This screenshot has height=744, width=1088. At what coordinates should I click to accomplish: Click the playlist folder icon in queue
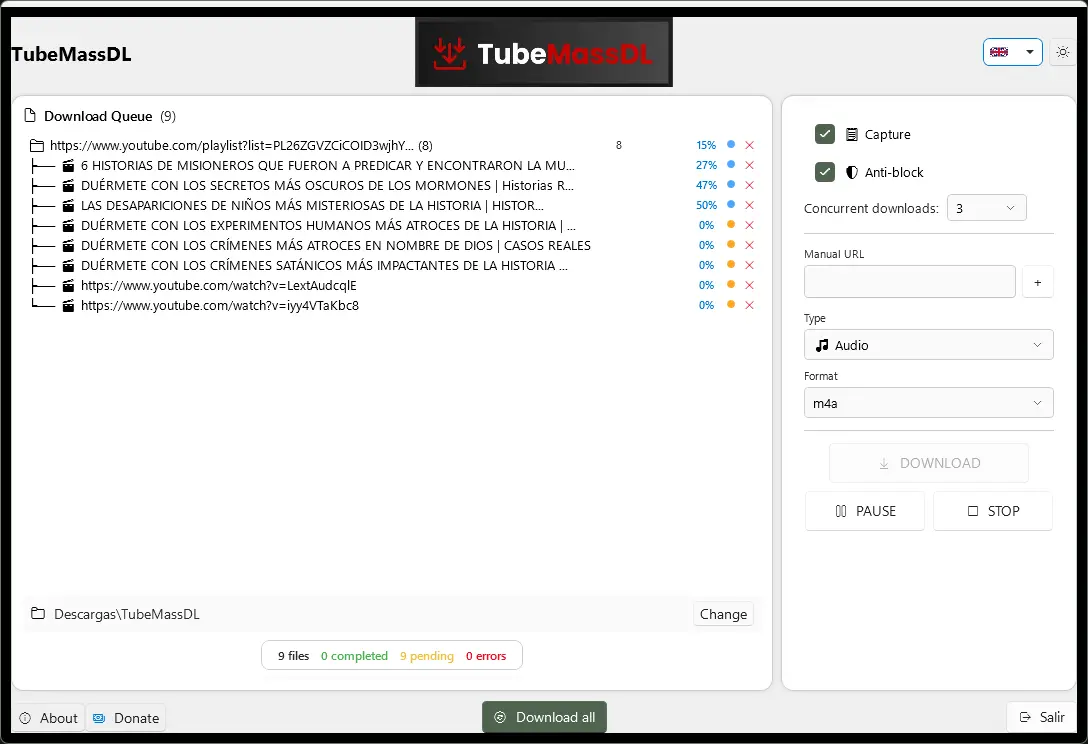pyautogui.click(x=37, y=146)
